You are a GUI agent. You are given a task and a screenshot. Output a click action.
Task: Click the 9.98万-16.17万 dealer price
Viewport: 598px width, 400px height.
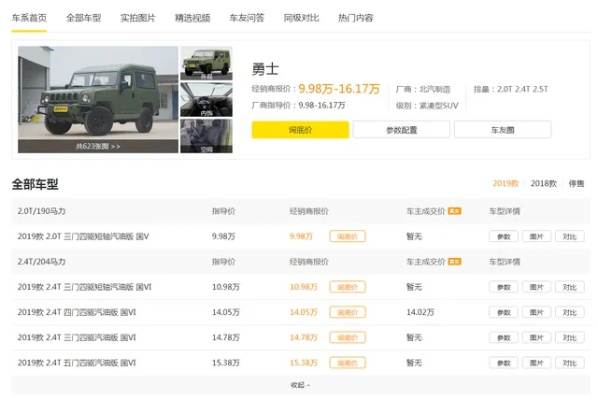click(339, 89)
